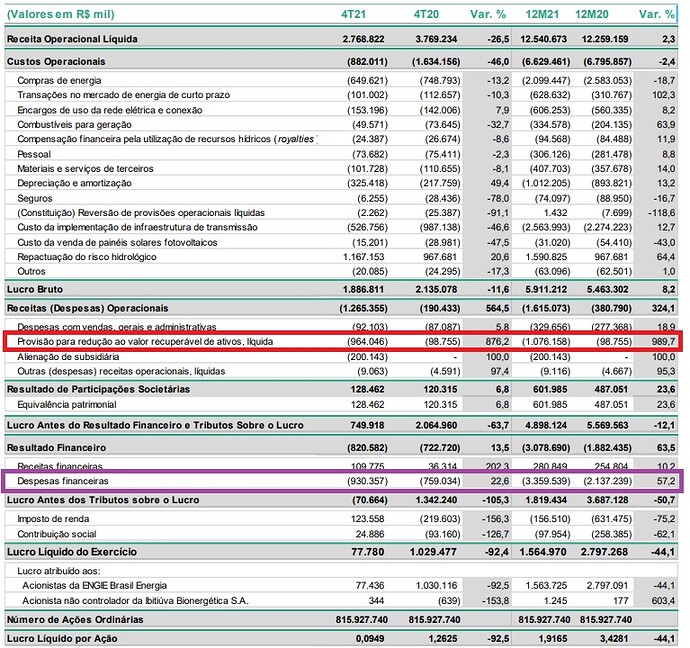Click "Repactuação do risco hidrológico" row label
The image size is (690, 648).
[87, 257]
